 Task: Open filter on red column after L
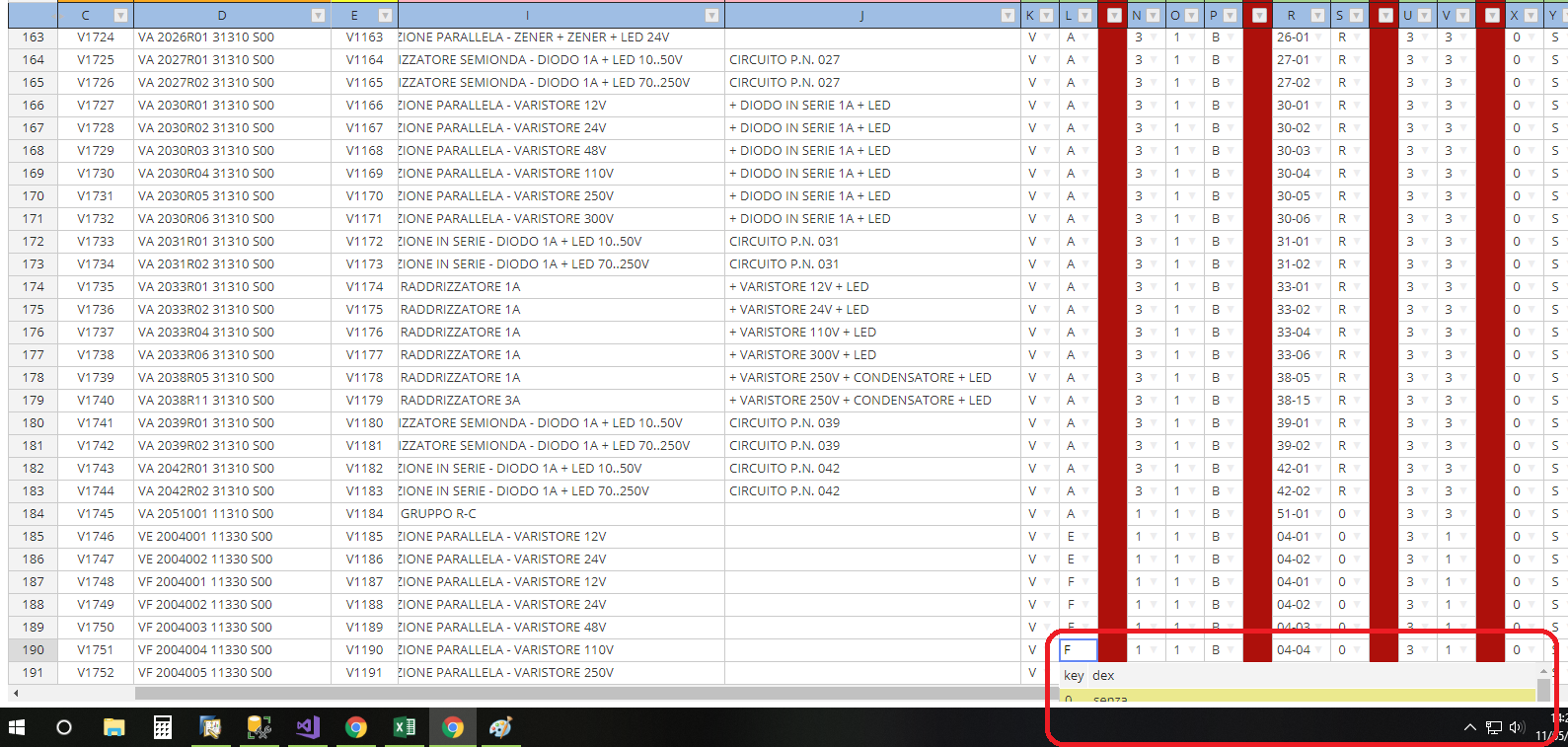click(1114, 15)
